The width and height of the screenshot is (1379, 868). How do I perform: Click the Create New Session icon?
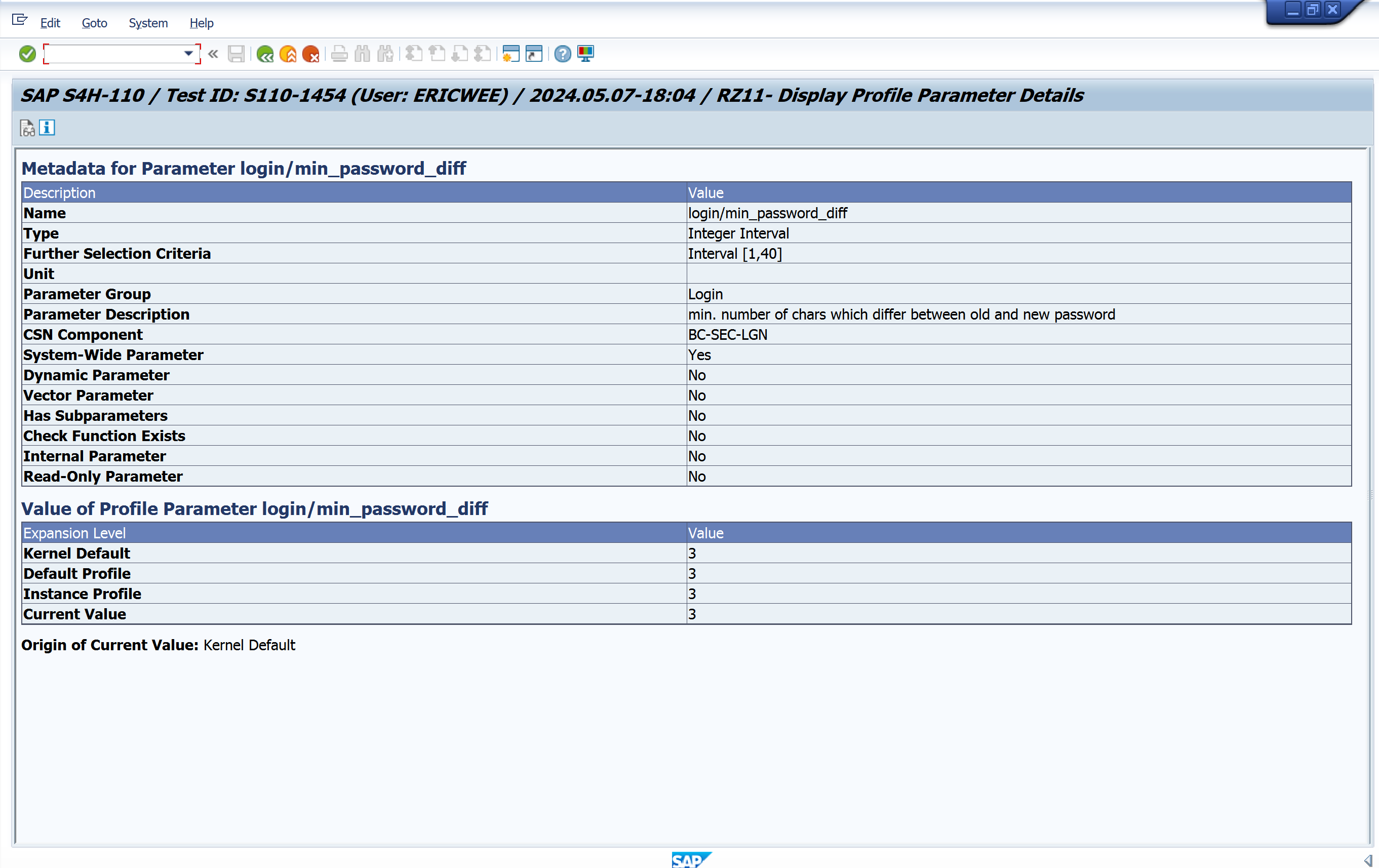click(510, 54)
